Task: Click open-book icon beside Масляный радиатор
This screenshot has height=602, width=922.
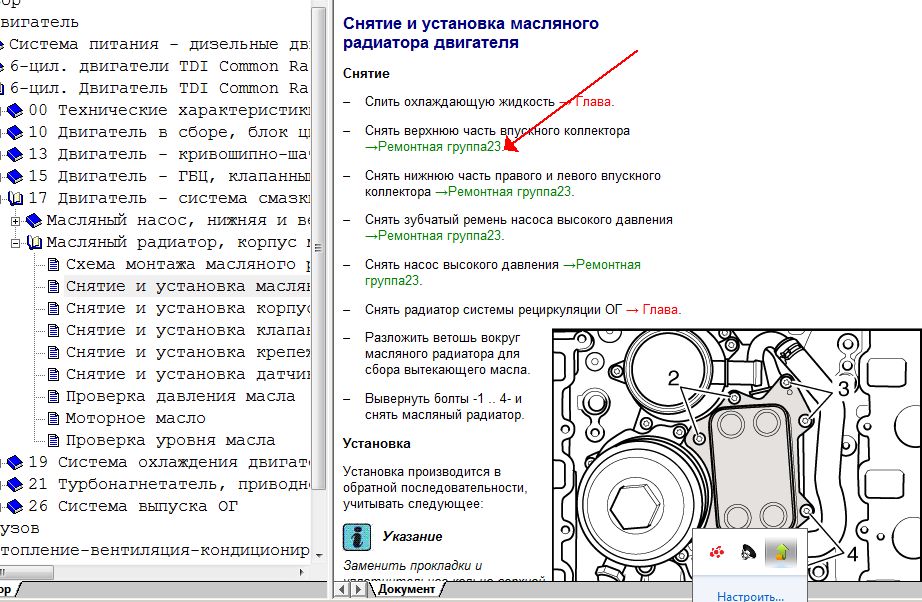Action: click(34, 242)
